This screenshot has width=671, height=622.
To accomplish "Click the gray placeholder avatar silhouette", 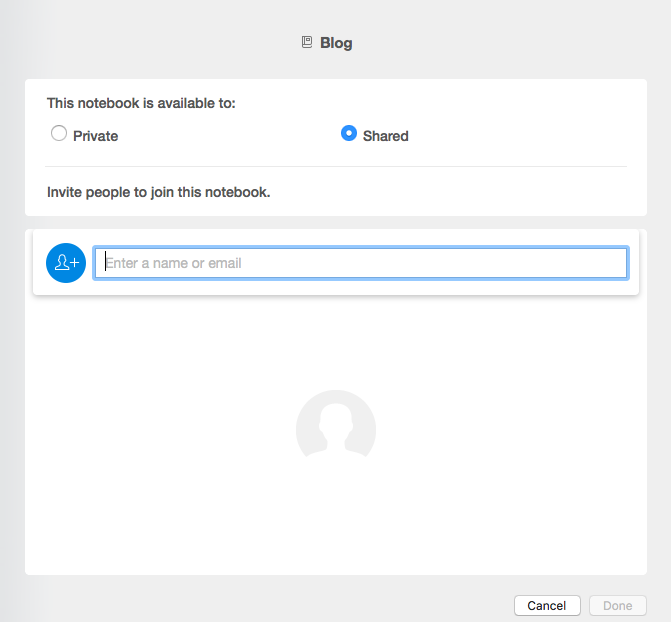I will 336,424.
